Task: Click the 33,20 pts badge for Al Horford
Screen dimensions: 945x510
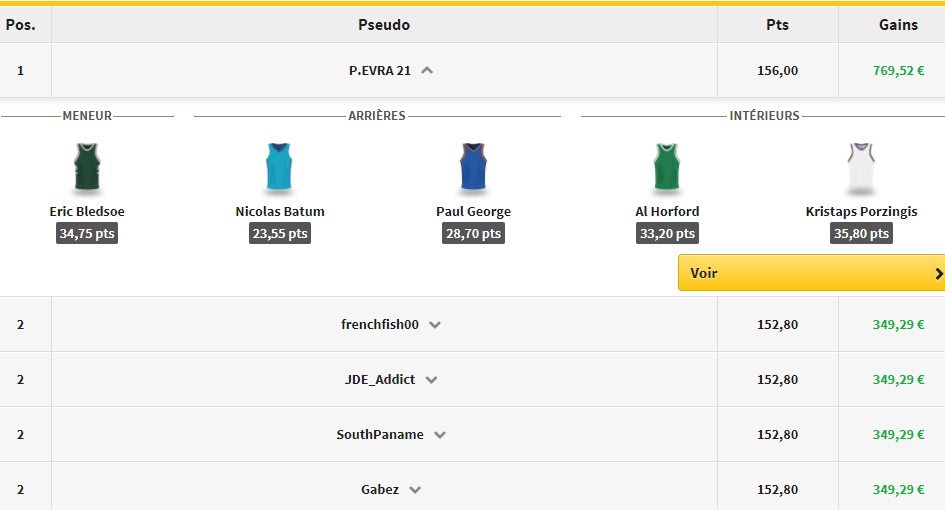Action: pos(667,234)
